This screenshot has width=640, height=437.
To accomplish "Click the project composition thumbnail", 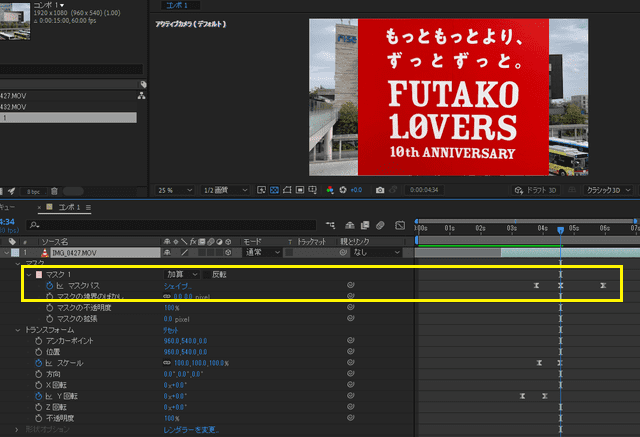I will click(x=15, y=21).
